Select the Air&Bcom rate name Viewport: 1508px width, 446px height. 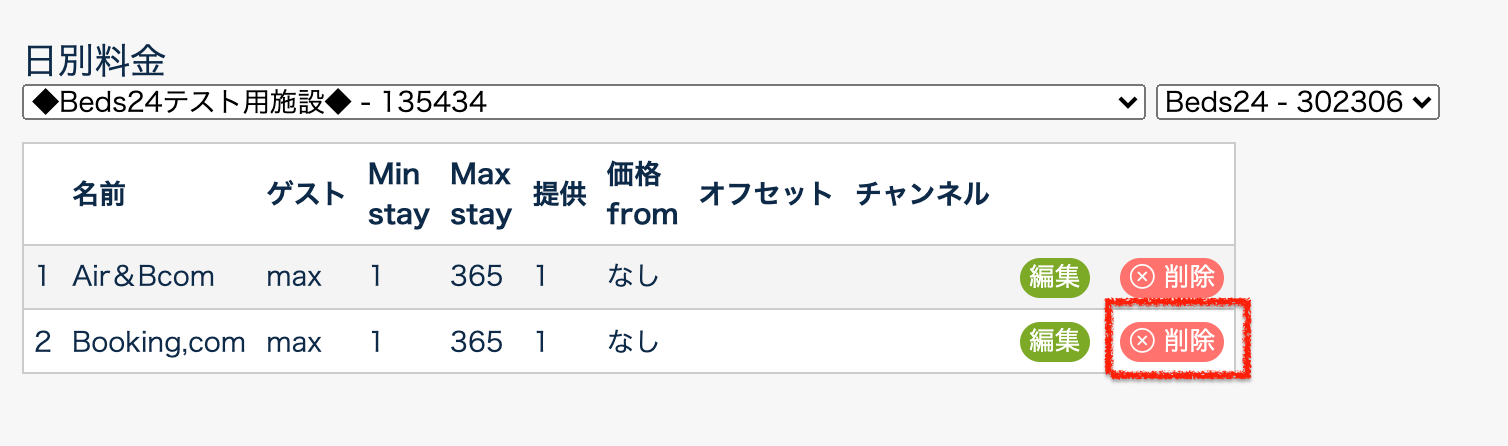143,277
